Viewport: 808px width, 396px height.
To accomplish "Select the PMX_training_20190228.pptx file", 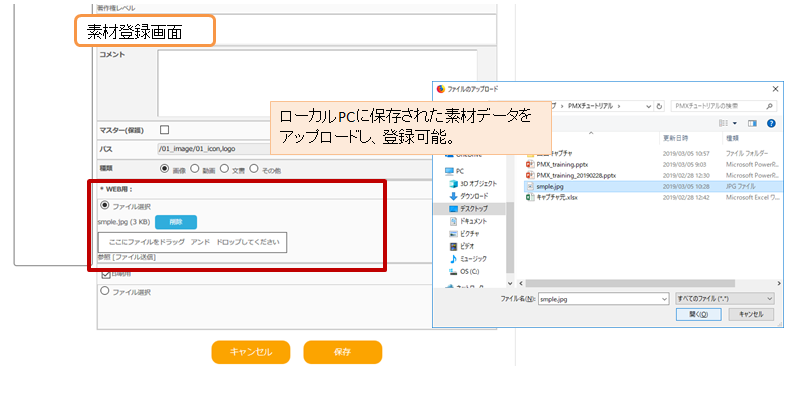I will point(570,175).
